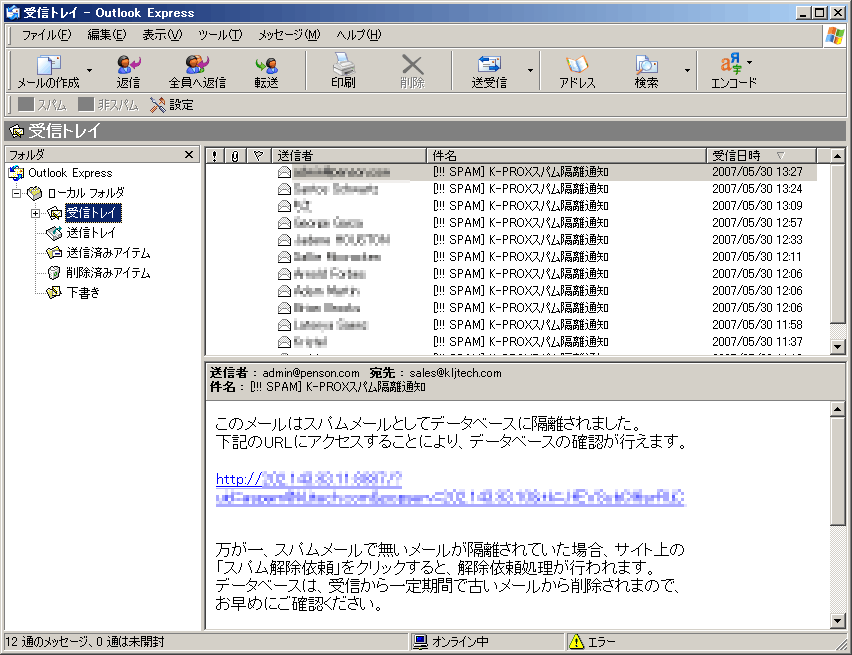Select message received 2007/05/30 13:27
852x655 pixels.
pyautogui.click(x=511, y=172)
